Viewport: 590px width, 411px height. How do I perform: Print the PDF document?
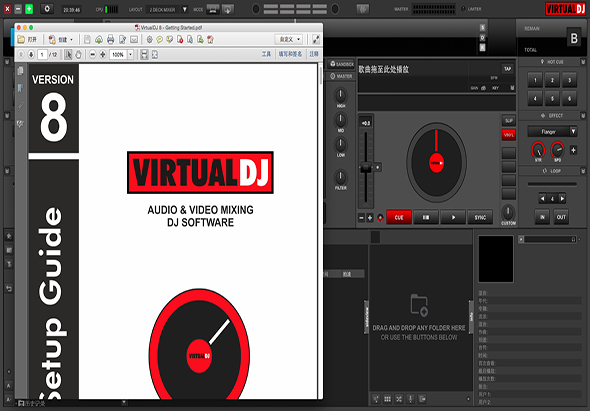coord(110,40)
